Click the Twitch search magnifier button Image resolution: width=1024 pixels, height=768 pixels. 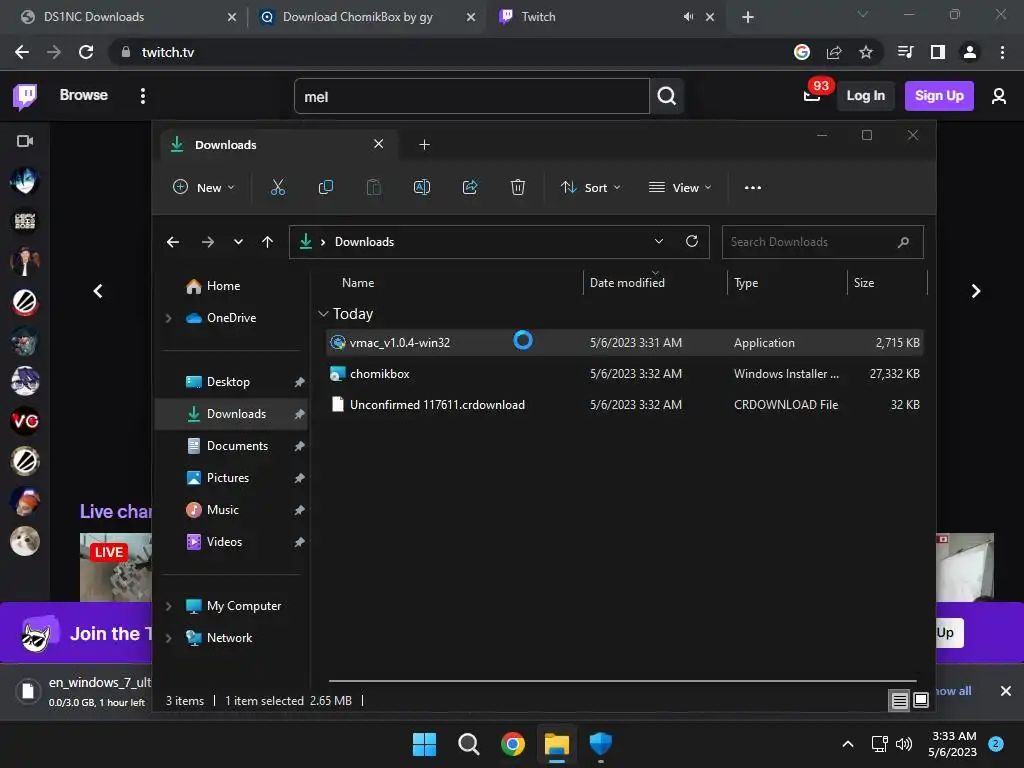point(667,96)
